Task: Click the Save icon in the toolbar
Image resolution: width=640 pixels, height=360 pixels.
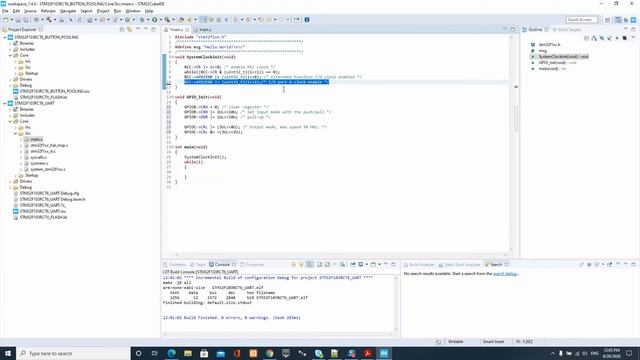Action: (x=18, y=20)
